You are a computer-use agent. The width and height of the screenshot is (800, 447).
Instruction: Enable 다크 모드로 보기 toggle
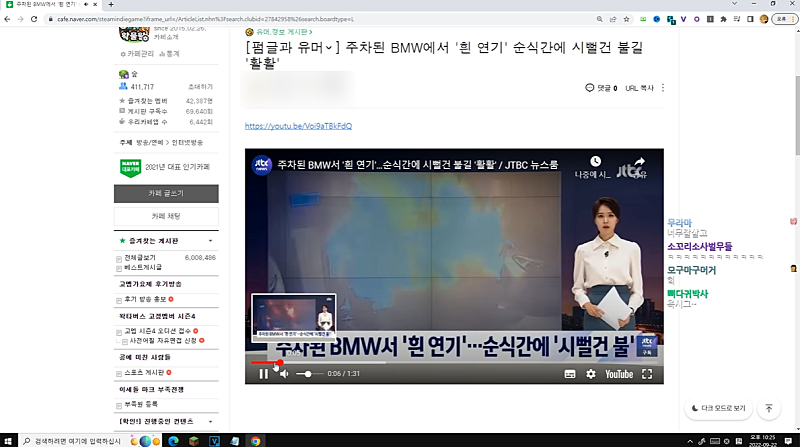pos(716,408)
